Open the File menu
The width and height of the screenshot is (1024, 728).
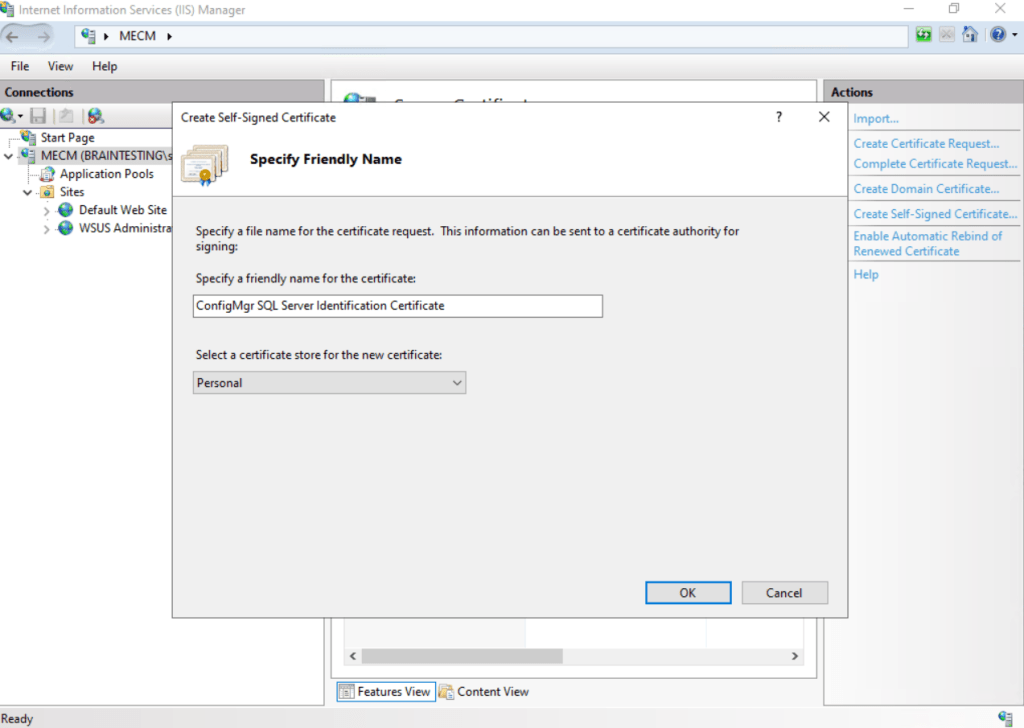click(x=20, y=66)
